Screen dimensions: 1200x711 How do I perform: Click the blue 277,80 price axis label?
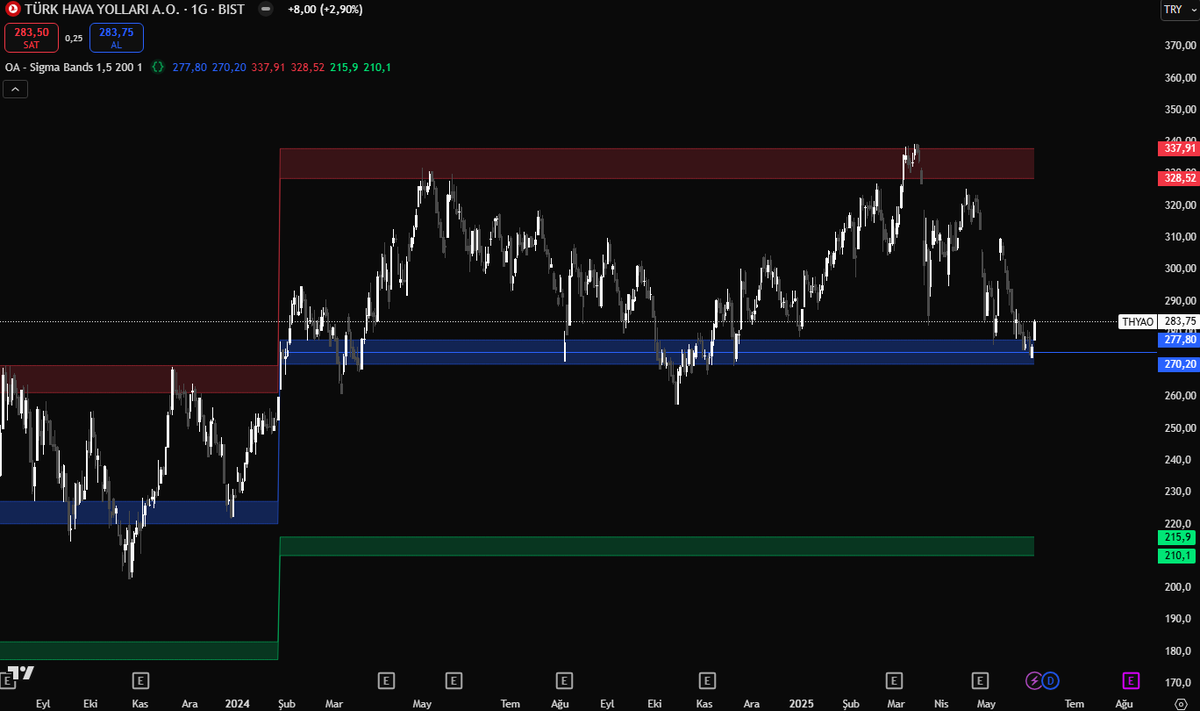[x=1177, y=340]
